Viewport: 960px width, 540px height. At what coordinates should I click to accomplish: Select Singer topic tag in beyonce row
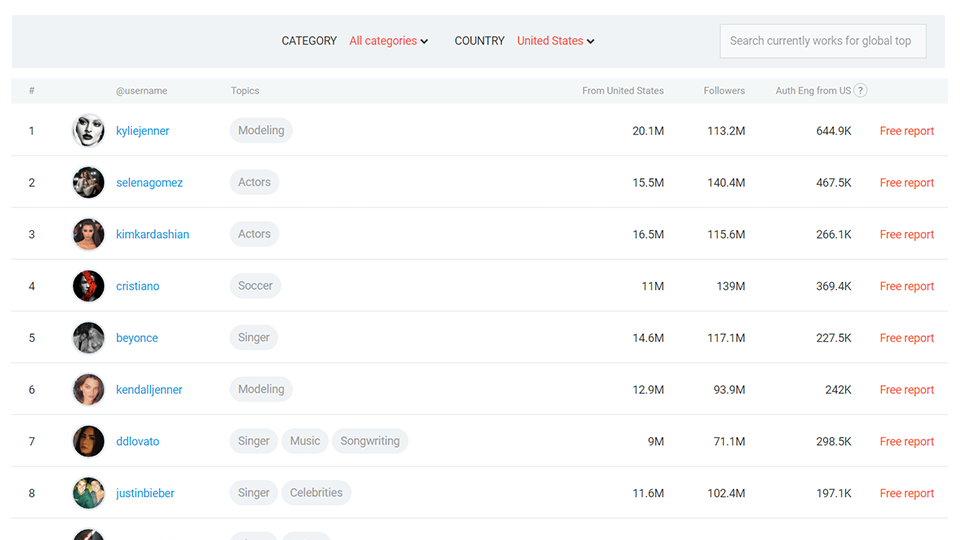(x=253, y=337)
